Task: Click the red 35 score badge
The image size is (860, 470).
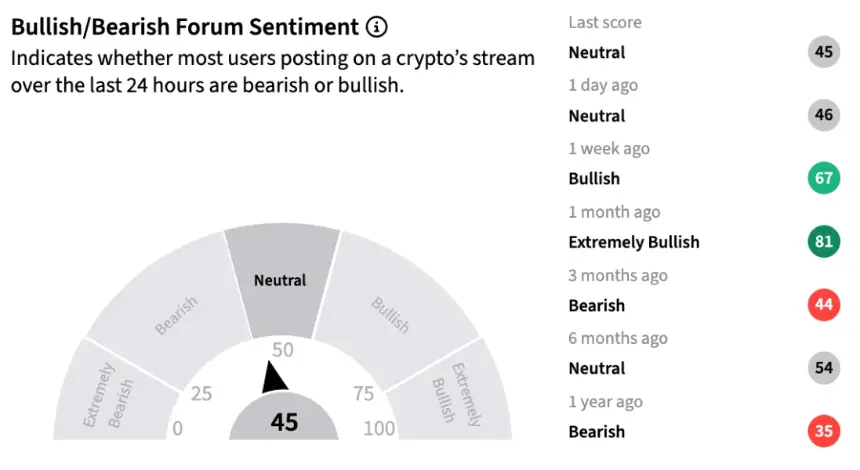Action: [x=823, y=431]
